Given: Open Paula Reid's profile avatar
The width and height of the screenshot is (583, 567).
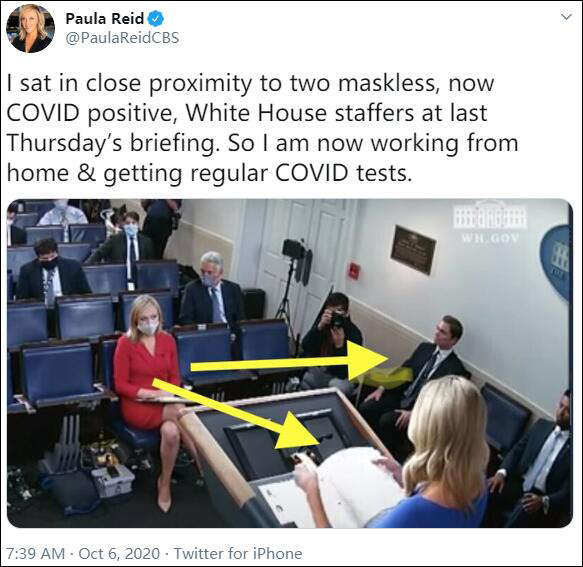Looking at the screenshot, I should tap(30, 29).
